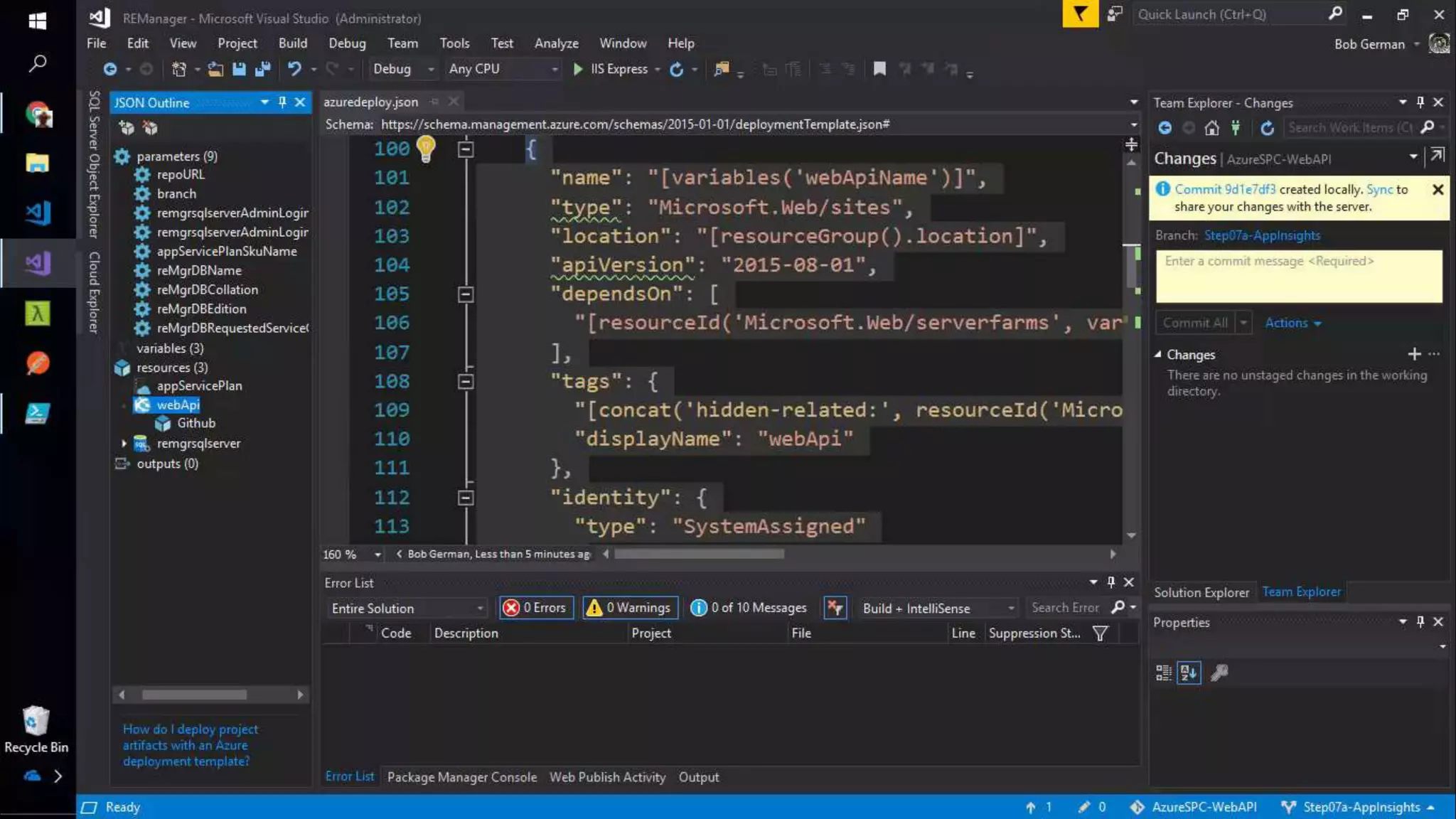The width and height of the screenshot is (1456, 819).
Task: Click the lightbulb quick actions icon
Action: pyautogui.click(x=425, y=148)
